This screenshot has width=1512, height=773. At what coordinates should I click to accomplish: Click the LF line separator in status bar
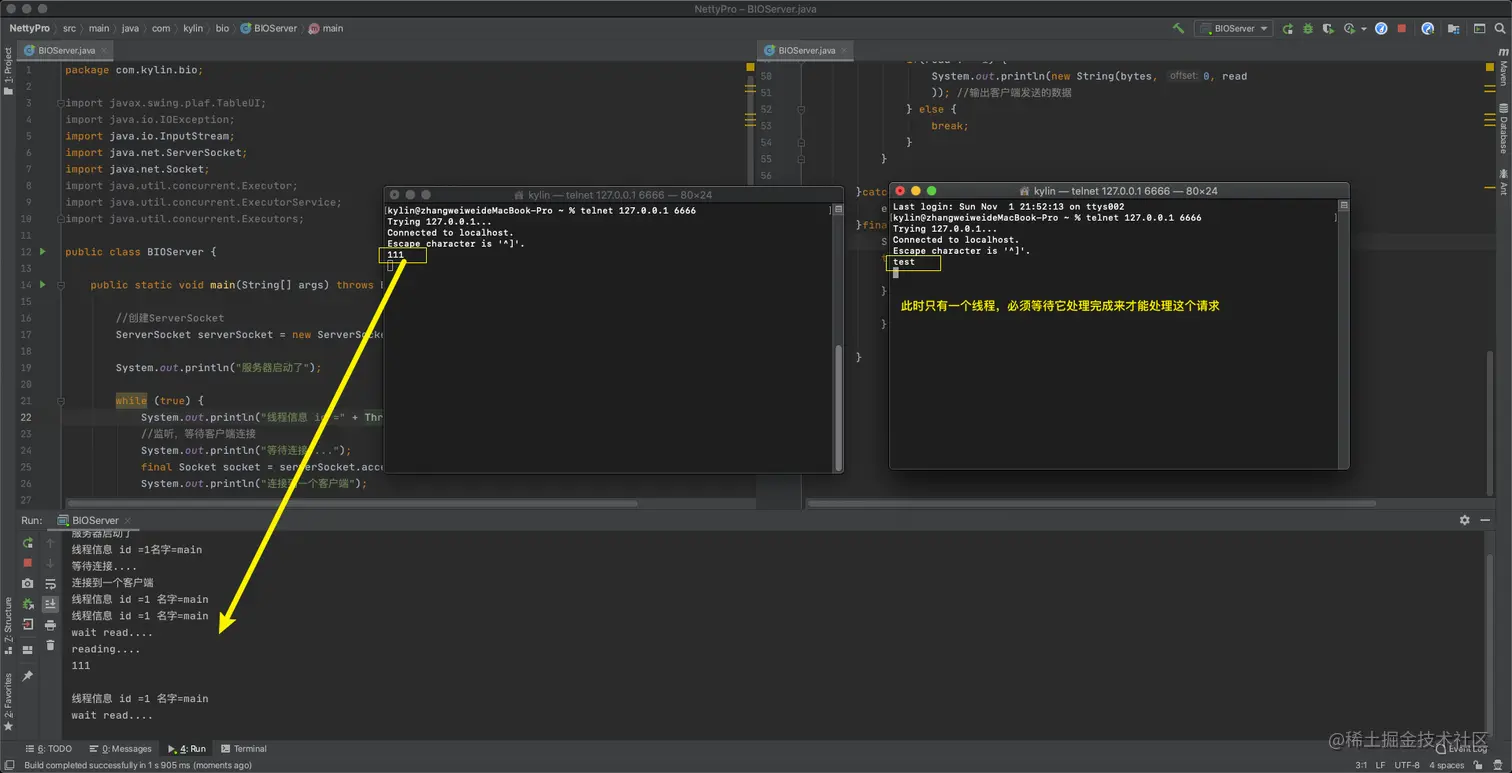point(1380,765)
